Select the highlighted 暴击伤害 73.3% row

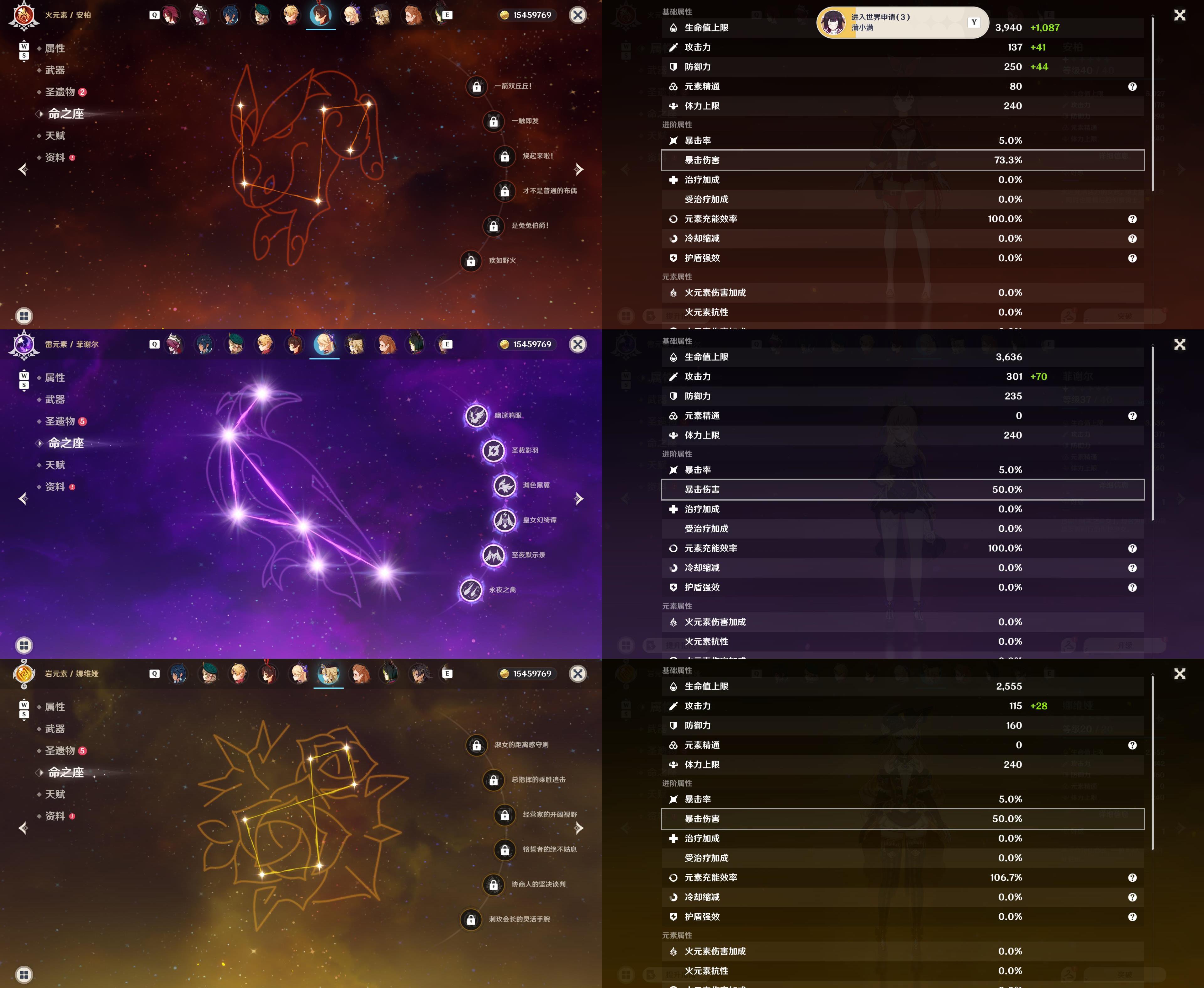coord(902,160)
